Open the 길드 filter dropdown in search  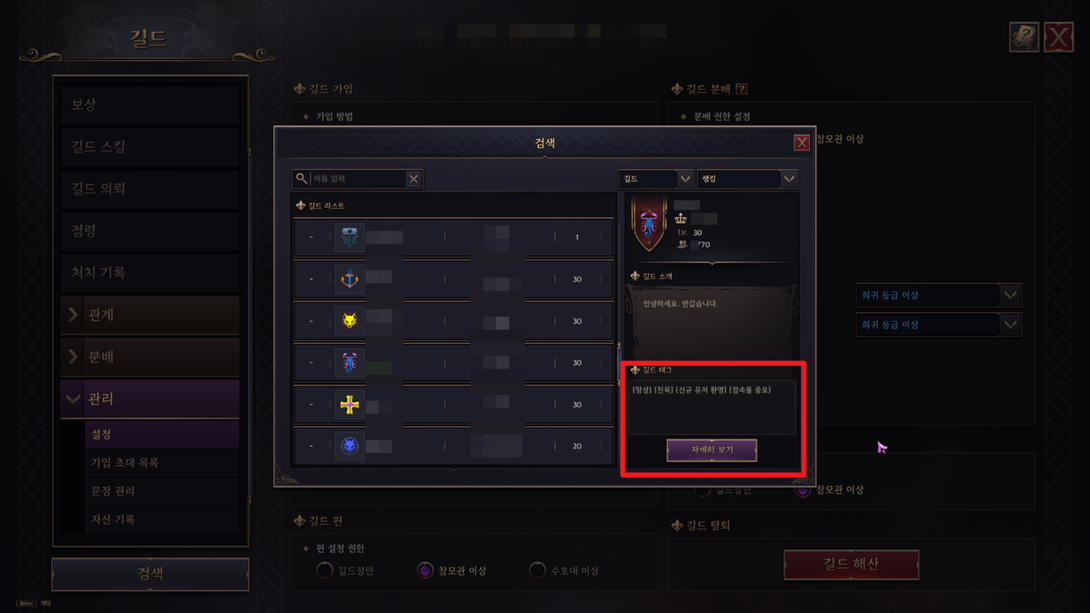pos(656,179)
